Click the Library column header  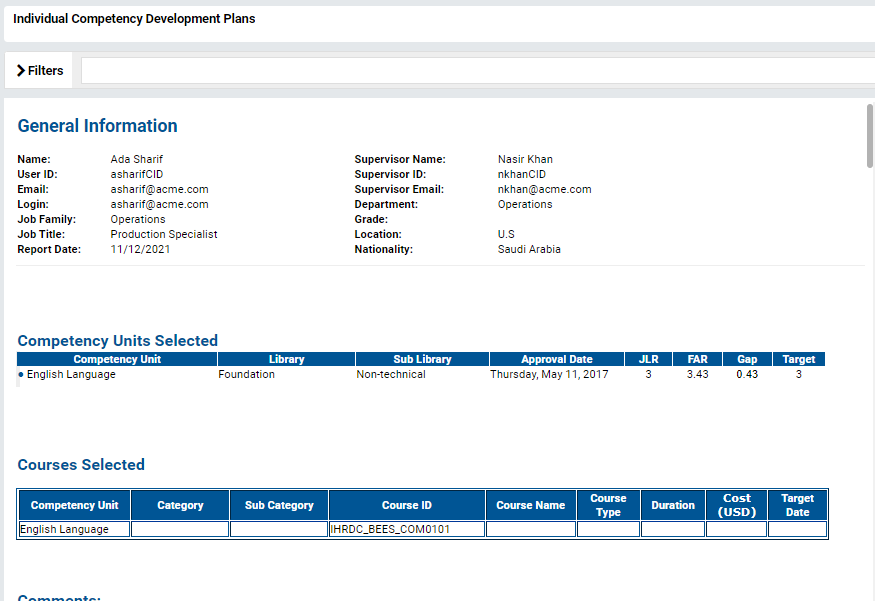coord(286,359)
